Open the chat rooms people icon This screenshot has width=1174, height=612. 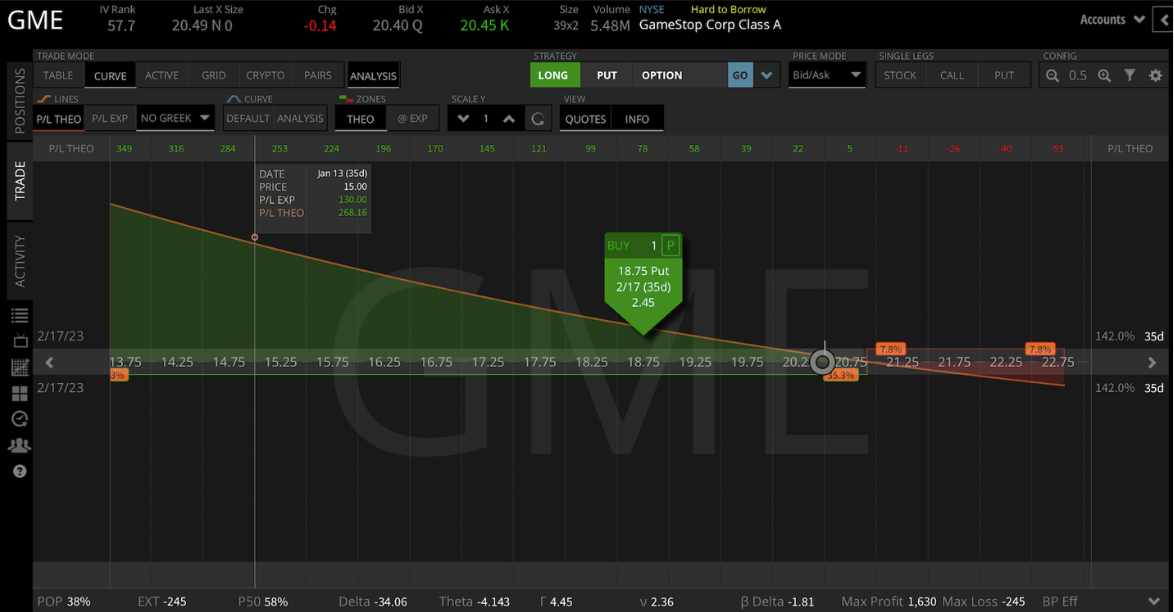pyautogui.click(x=18, y=445)
